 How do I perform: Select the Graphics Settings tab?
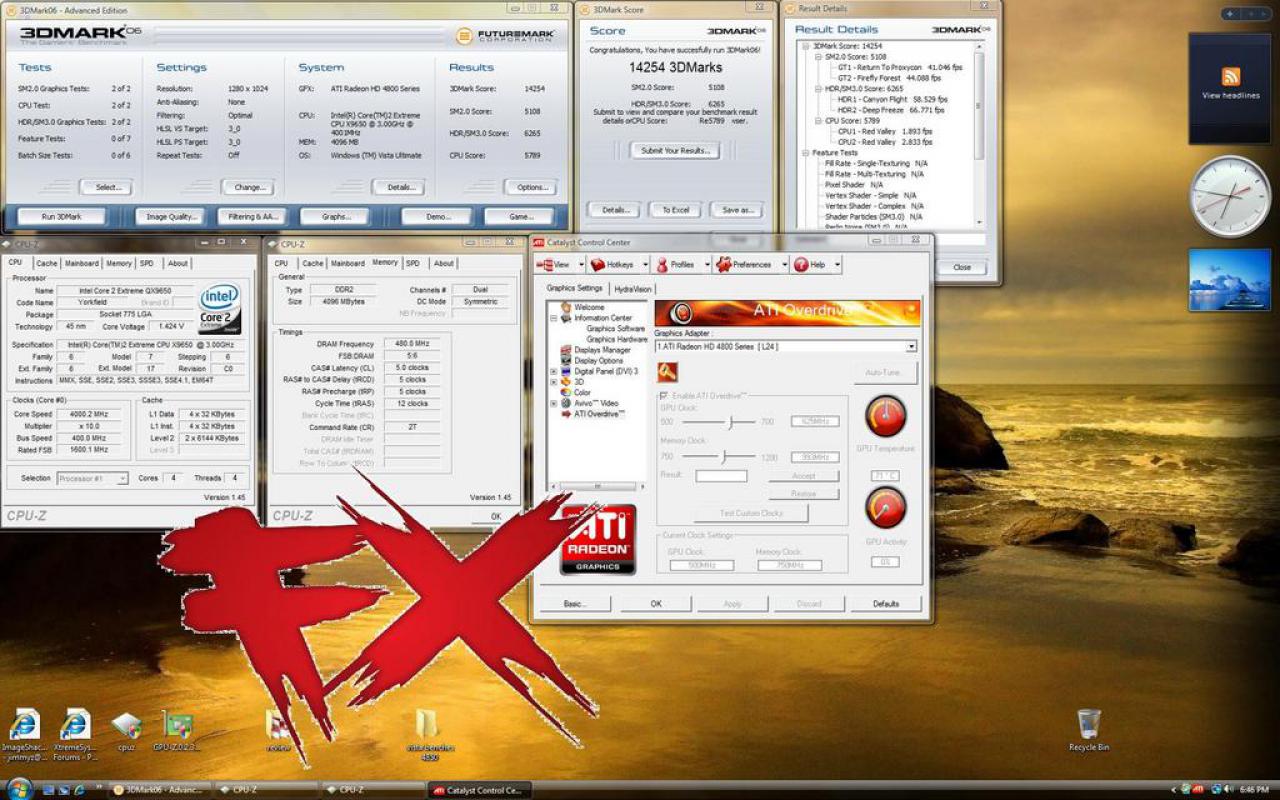point(575,288)
